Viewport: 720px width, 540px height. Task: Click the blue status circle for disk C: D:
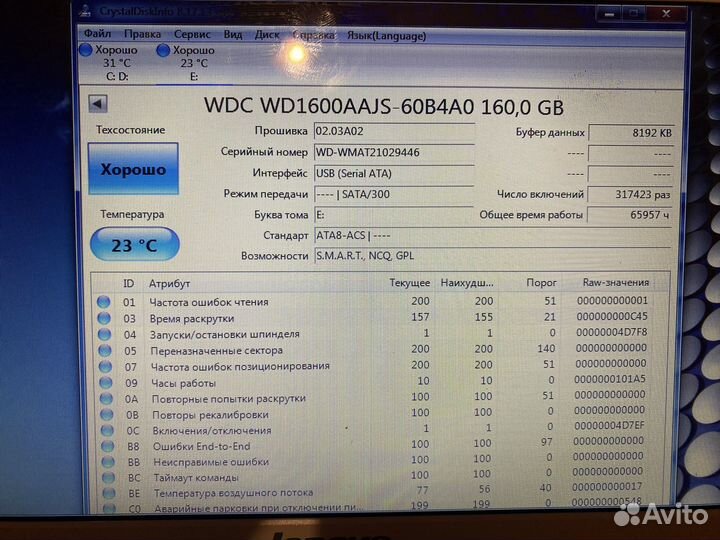tap(86, 50)
